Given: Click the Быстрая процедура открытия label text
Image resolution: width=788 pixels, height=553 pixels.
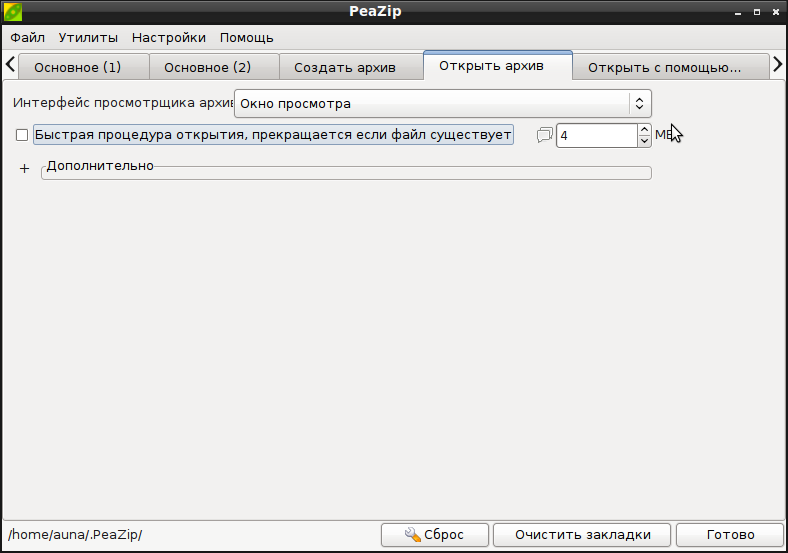Looking at the screenshot, I should click(x=273, y=135).
